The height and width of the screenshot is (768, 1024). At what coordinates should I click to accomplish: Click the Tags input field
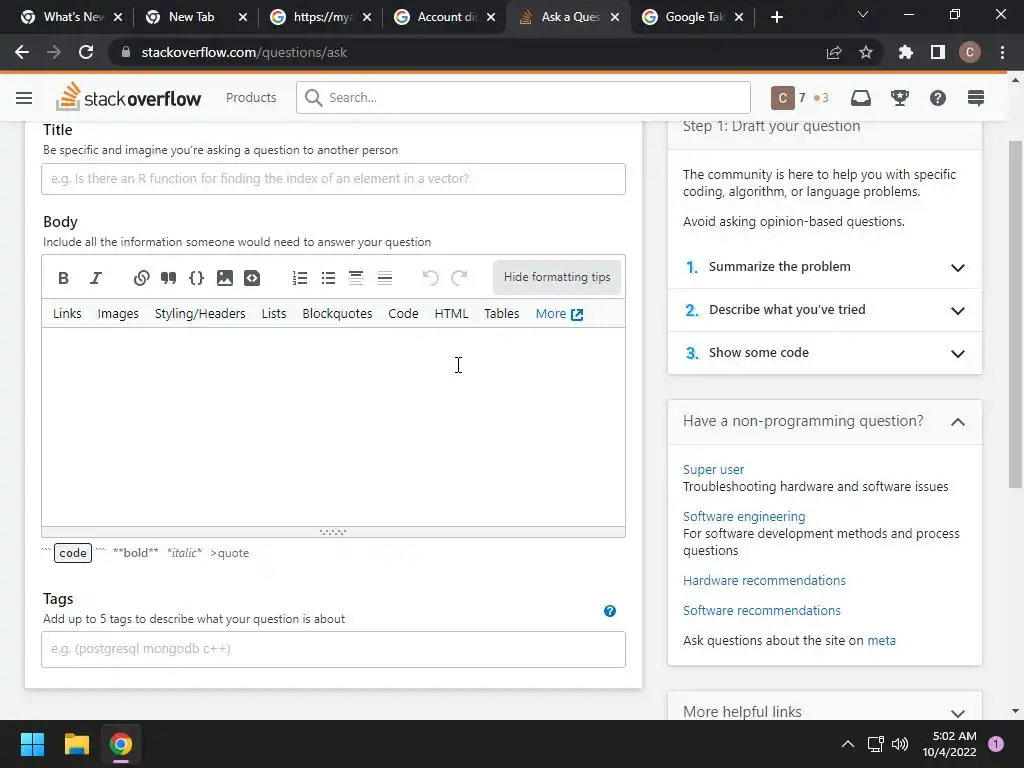pyautogui.click(x=333, y=649)
